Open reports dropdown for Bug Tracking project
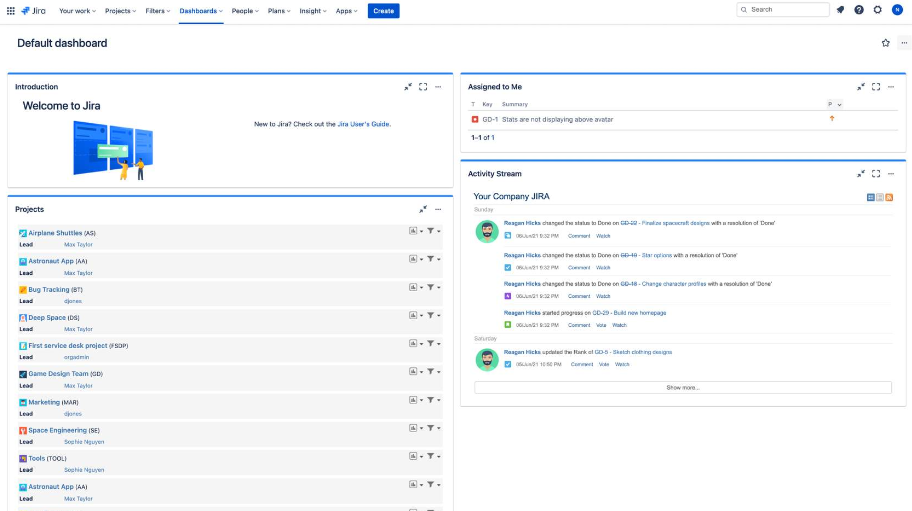Viewport: 912px width, 511px height. (416, 287)
